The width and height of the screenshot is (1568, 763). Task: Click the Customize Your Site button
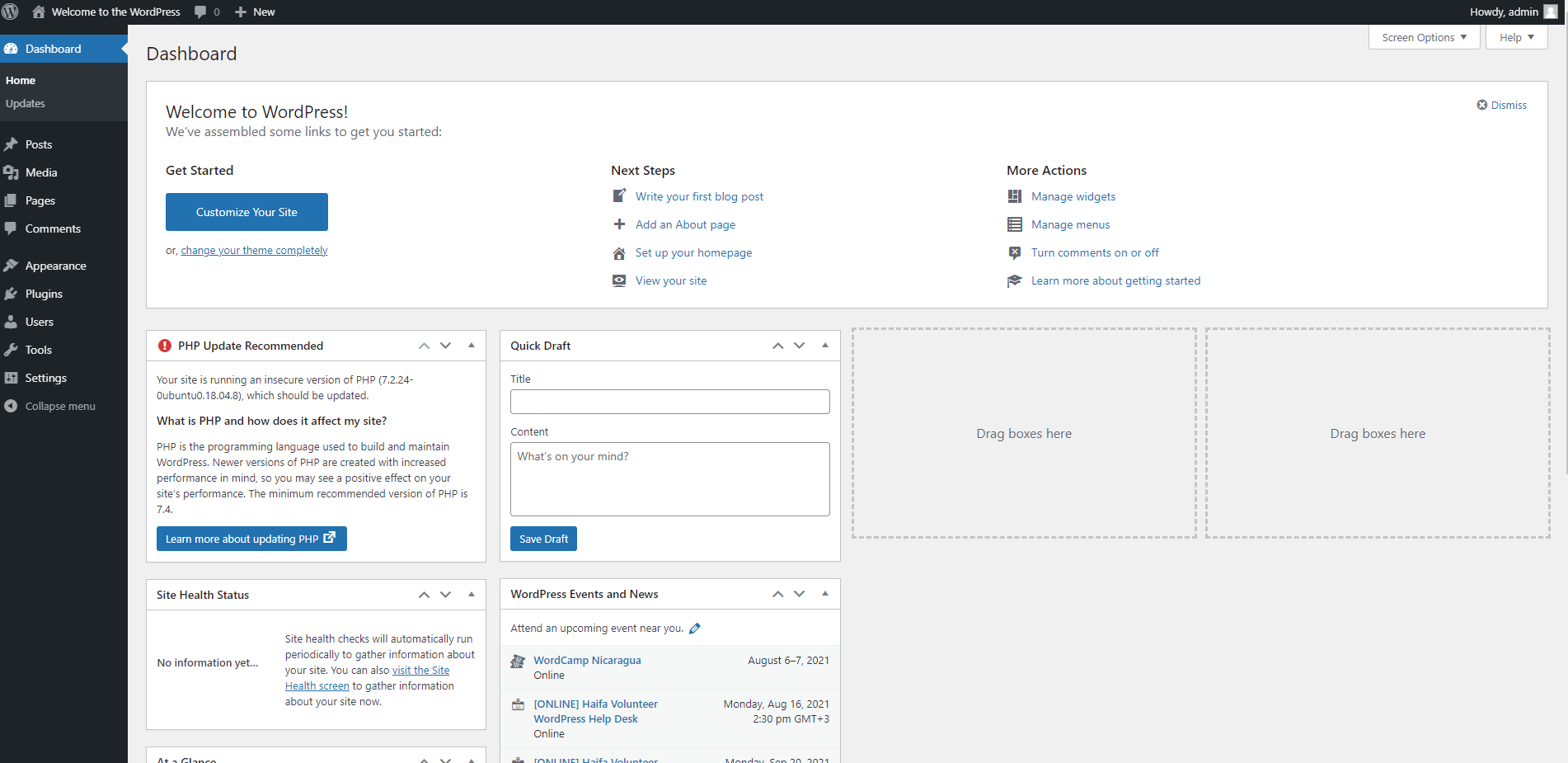[246, 212]
